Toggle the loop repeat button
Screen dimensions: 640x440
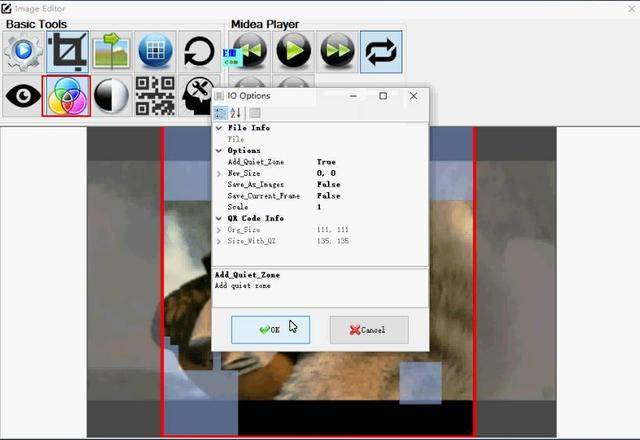click(x=381, y=52)
